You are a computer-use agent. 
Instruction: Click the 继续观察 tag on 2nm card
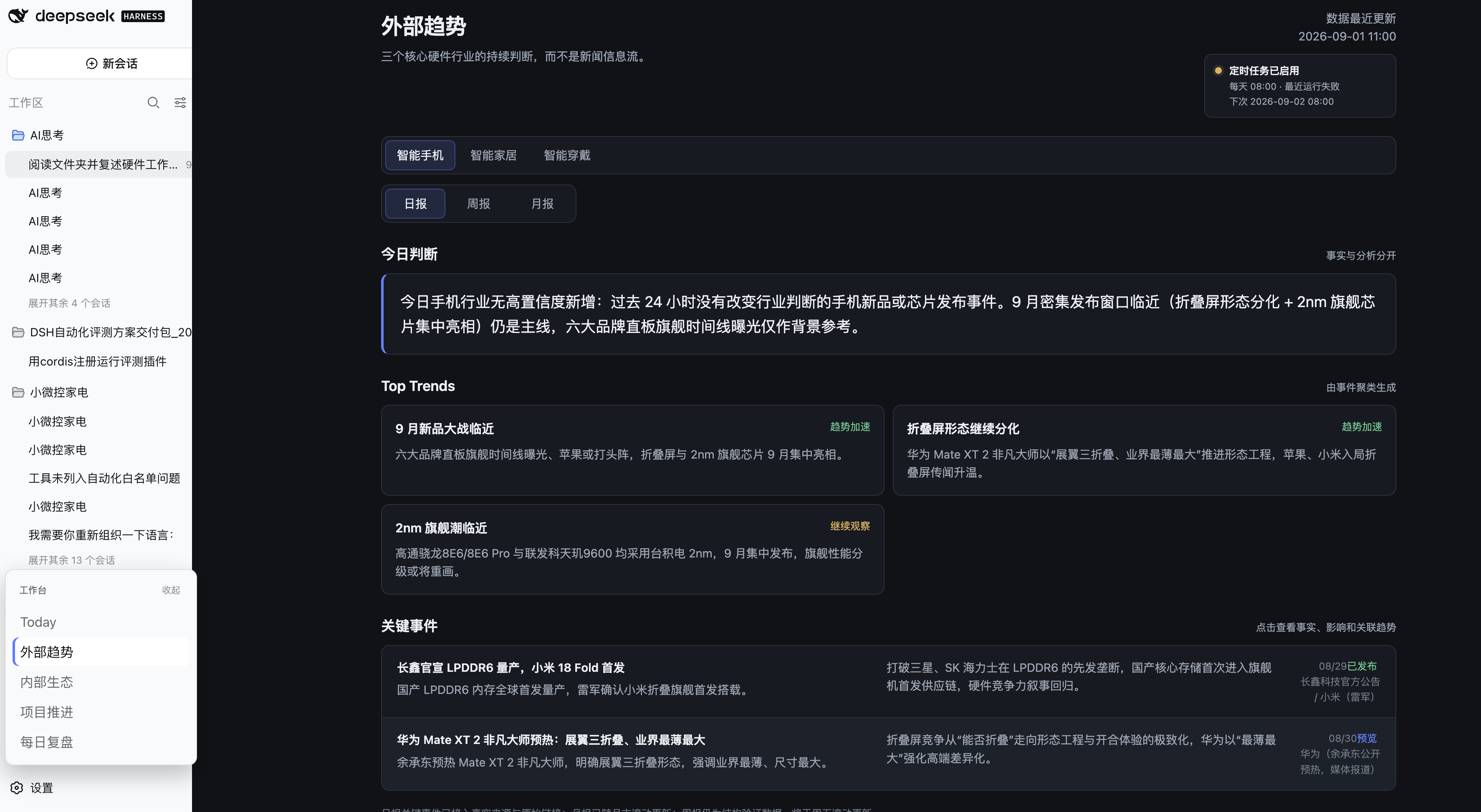850,526
